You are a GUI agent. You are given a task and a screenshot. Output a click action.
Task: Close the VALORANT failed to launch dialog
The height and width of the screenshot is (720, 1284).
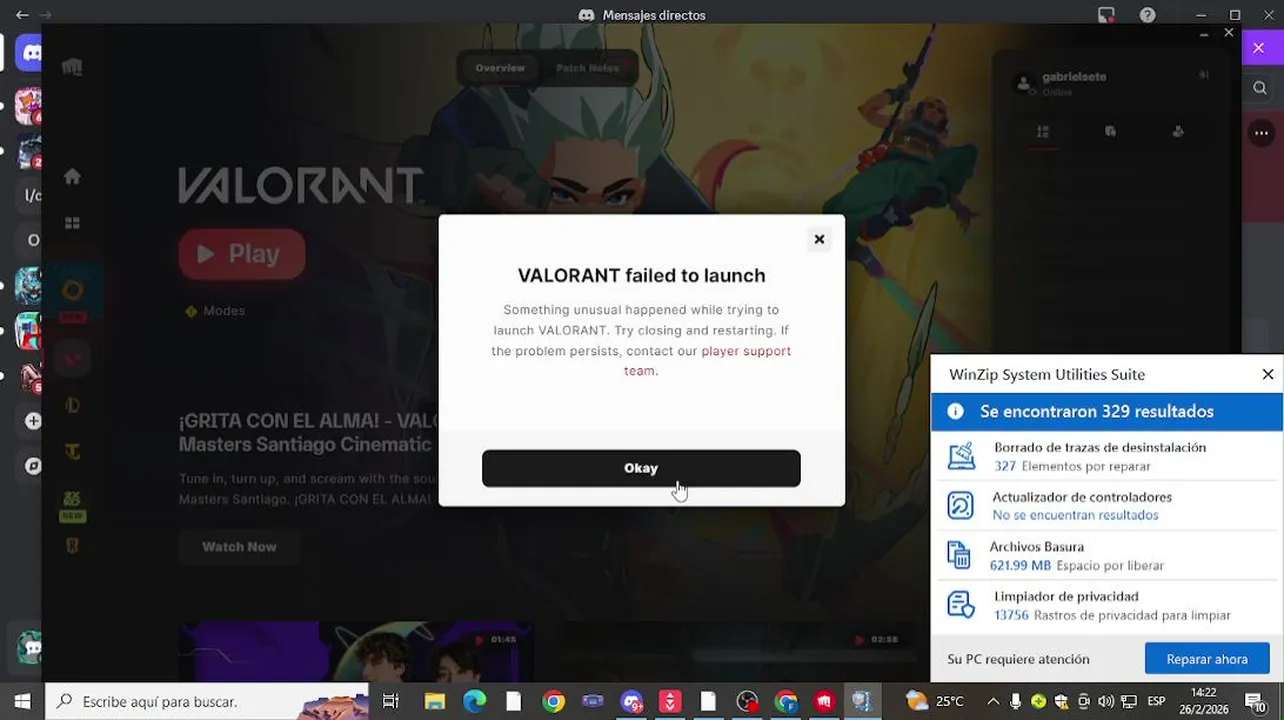point(819,239)
